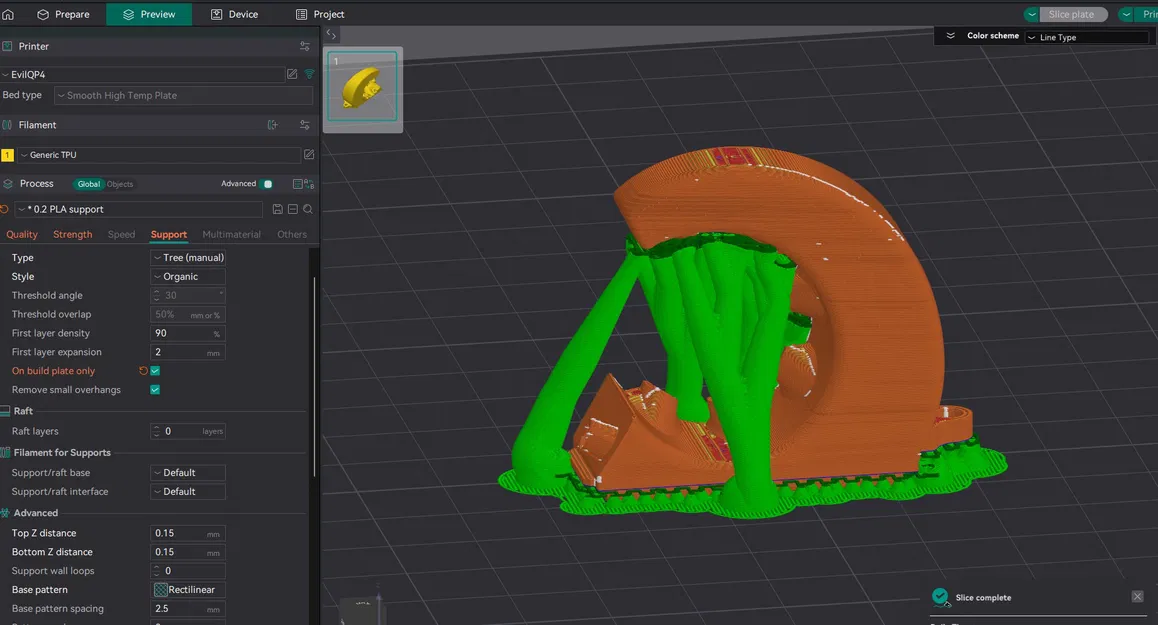The image size is (1158, 625).
Task: Switch to the Preview tab
Action: point(149,14)
